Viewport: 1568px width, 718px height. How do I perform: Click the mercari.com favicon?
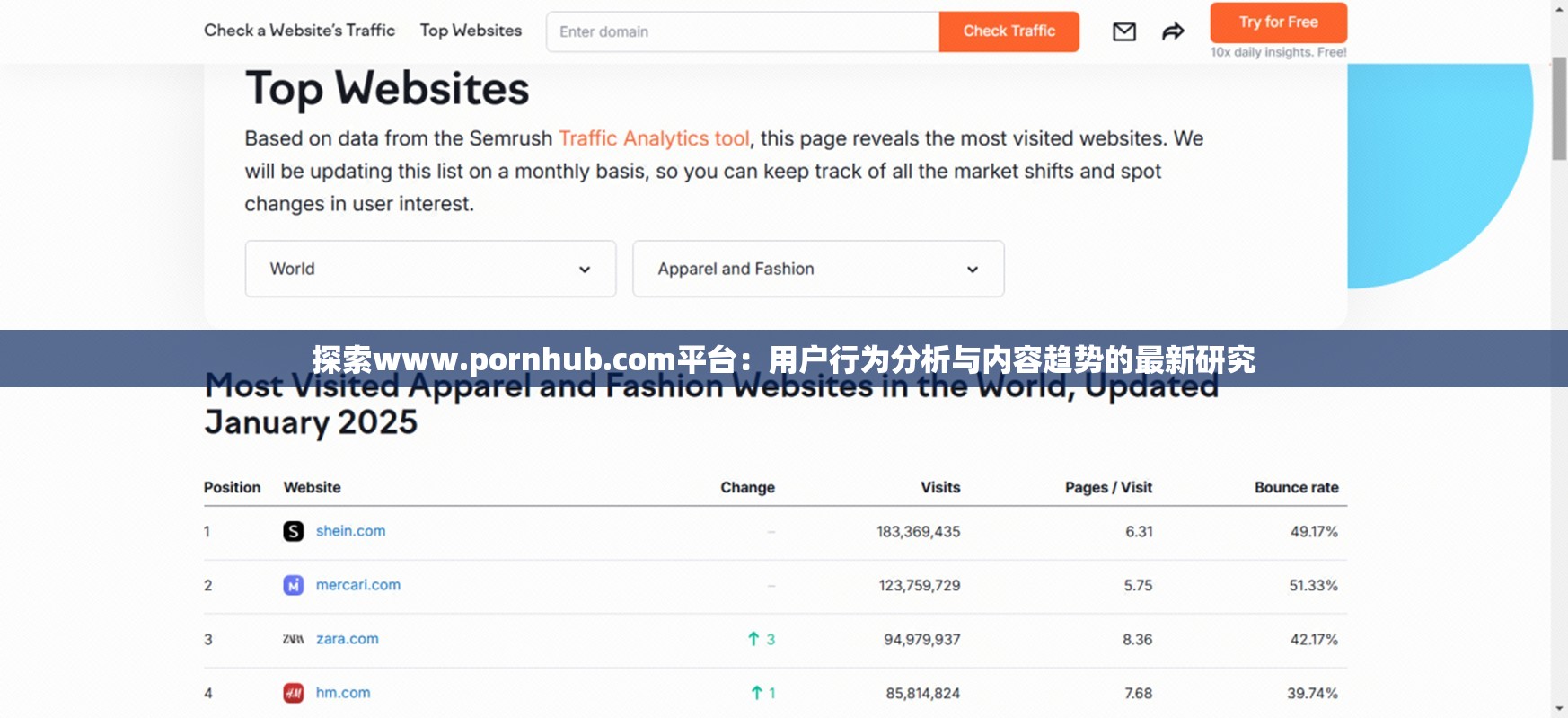click(294, 585)
